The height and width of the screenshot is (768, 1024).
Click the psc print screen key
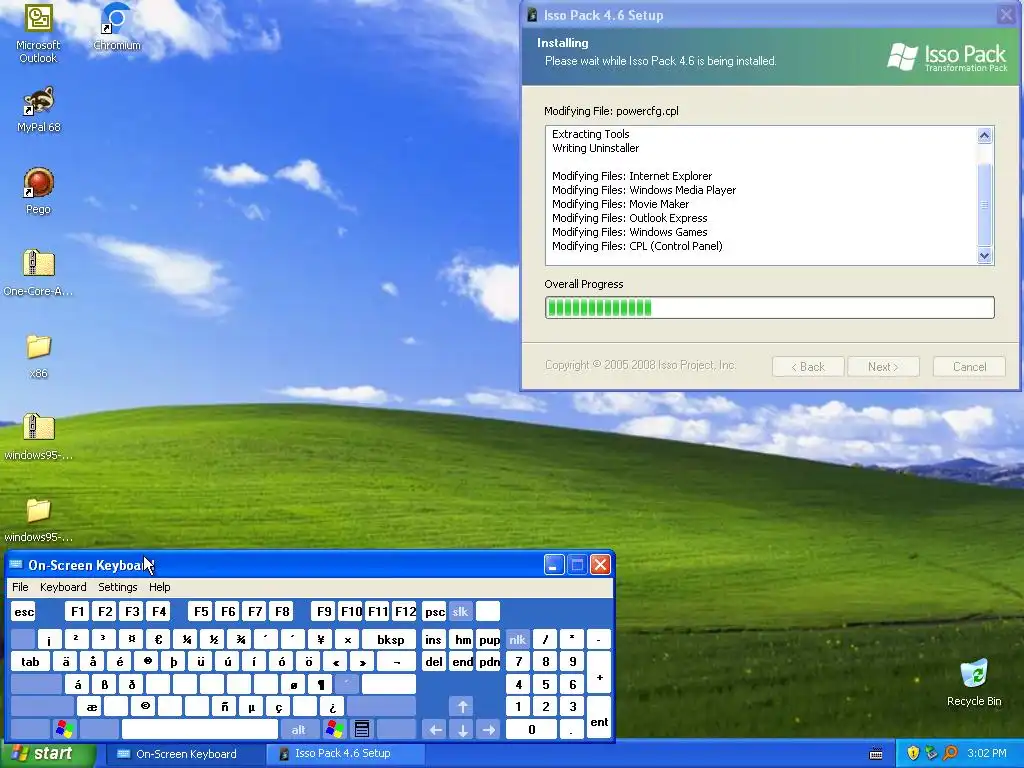tap(434, 612)
